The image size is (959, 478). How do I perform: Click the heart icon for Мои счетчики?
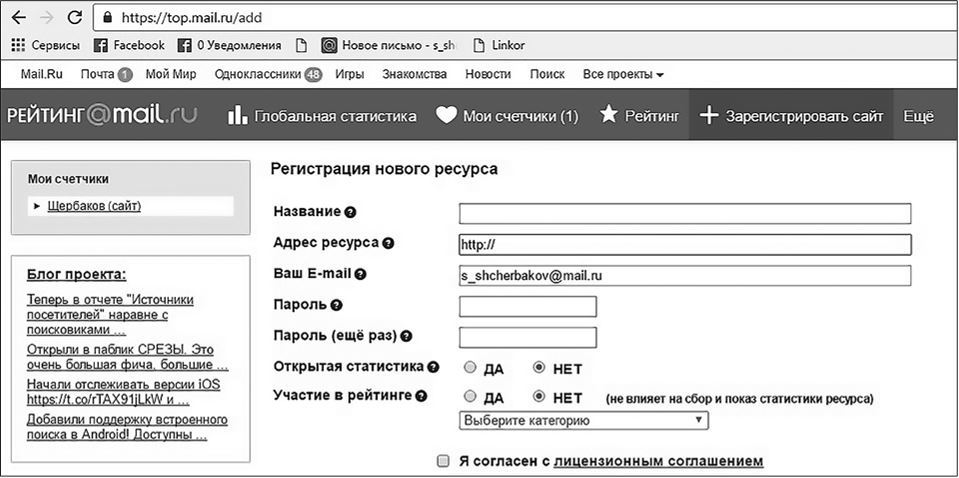click(446, 116)
